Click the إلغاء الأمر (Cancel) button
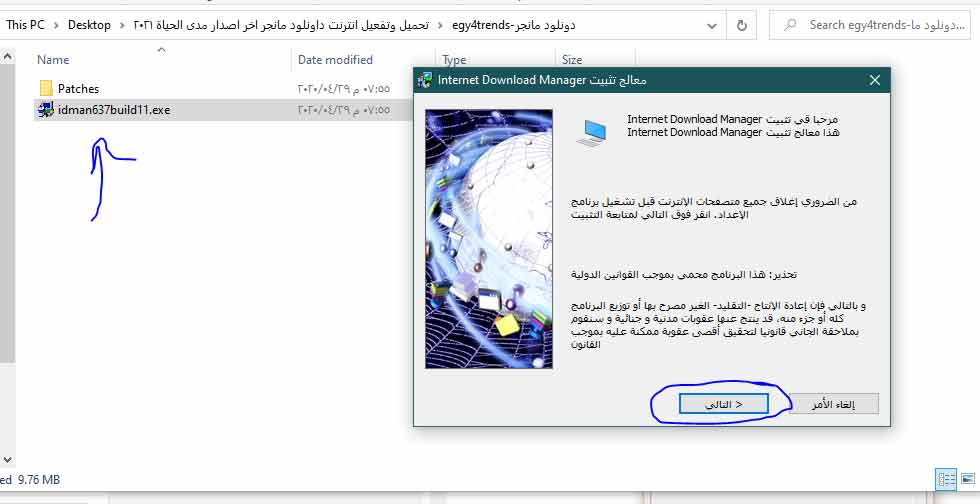The height and width of the screenshot is (504, 980). pyautogui.click(x=834, y=404)
